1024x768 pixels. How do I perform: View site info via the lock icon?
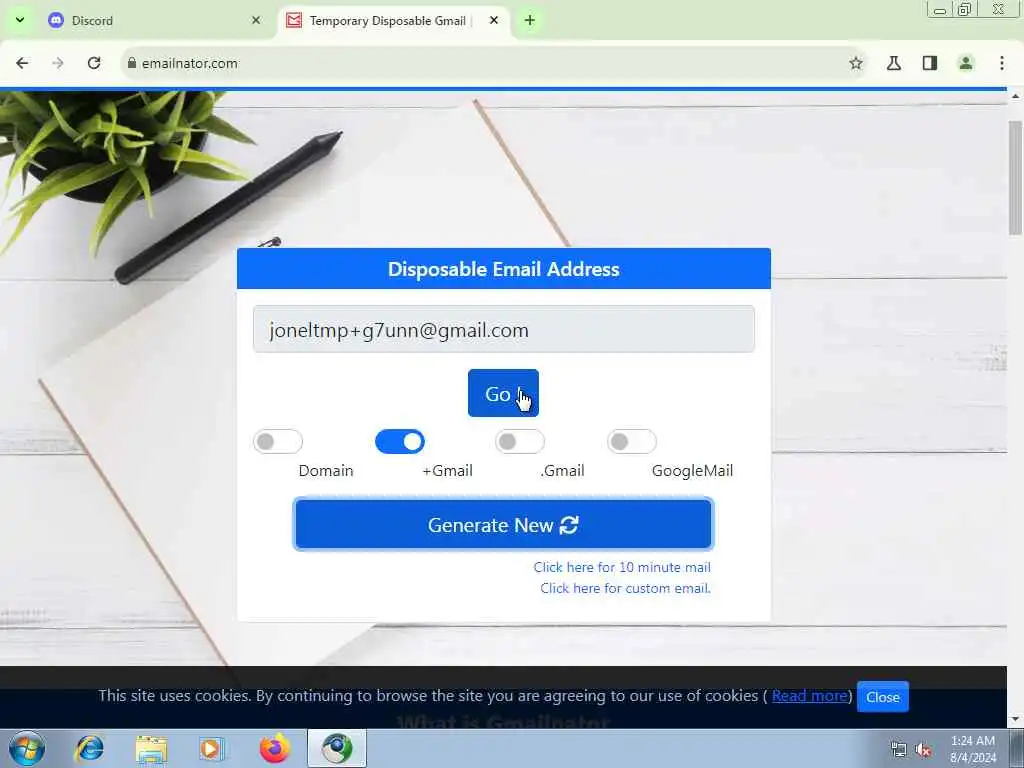pyautogui.click(x=132, y=63)
